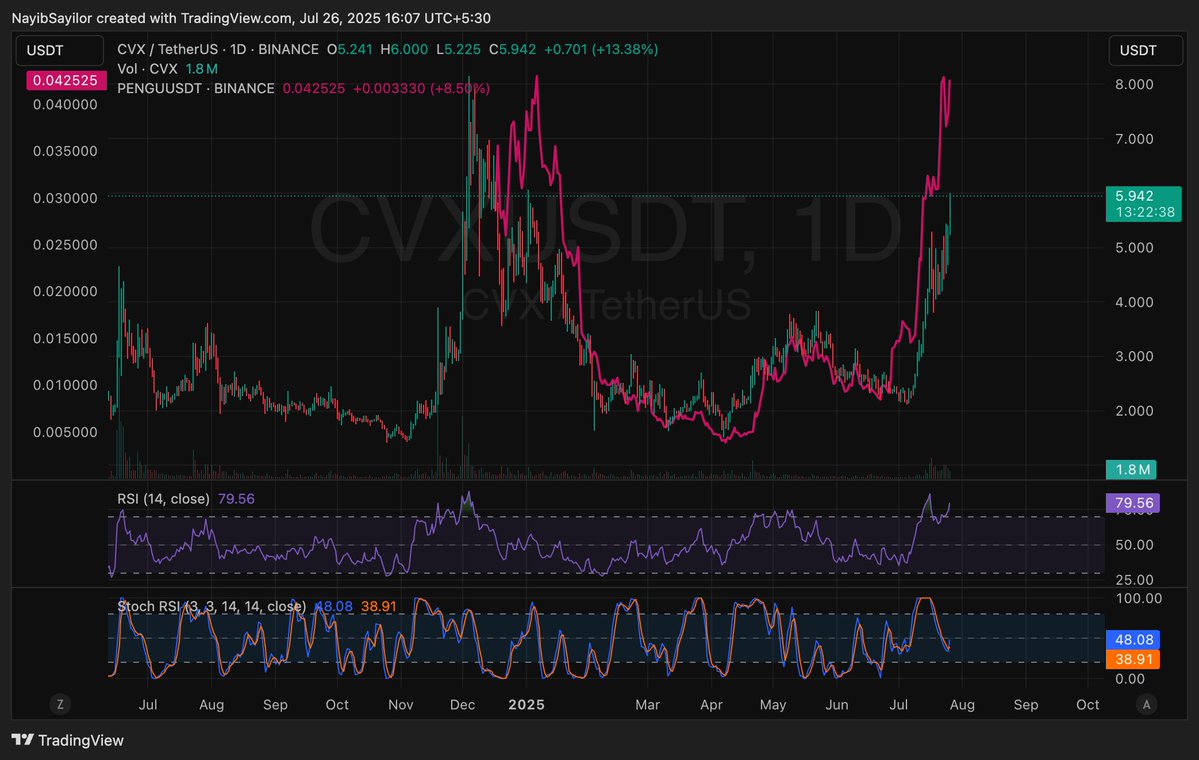
Task: Select the Vol · CVX indicator legend
Action: click(148, 69)
